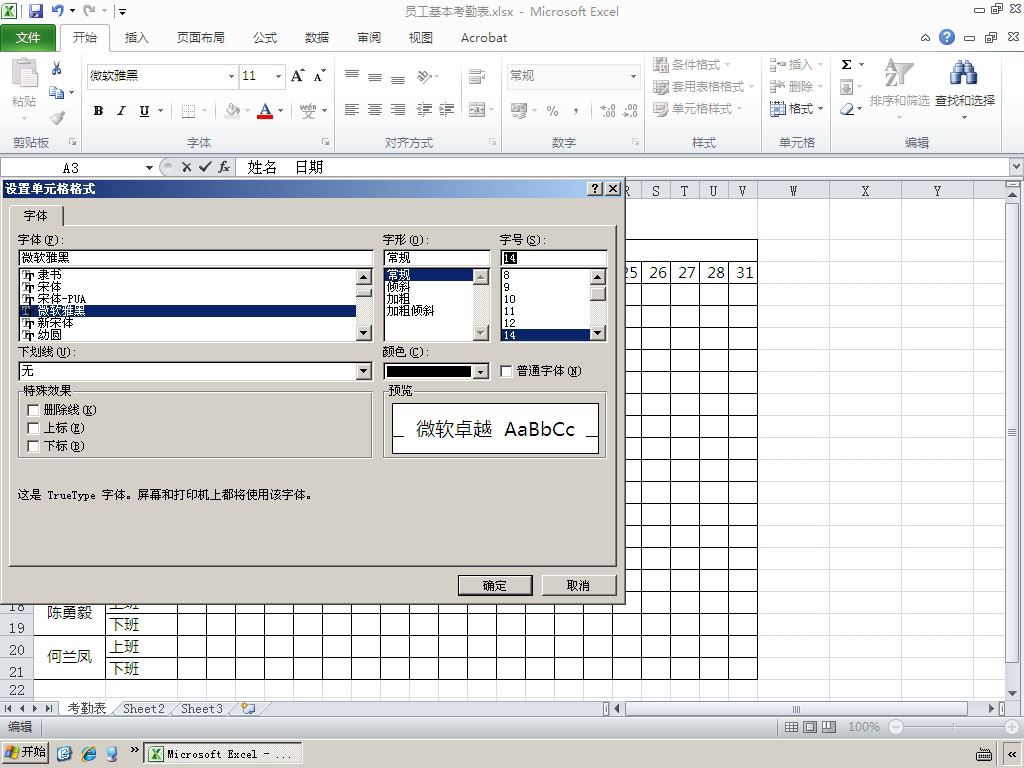Toggle Underline formatting button
Image resolution: width=1024 pixels, height=768 pixels.
click(x=144, y=110)
